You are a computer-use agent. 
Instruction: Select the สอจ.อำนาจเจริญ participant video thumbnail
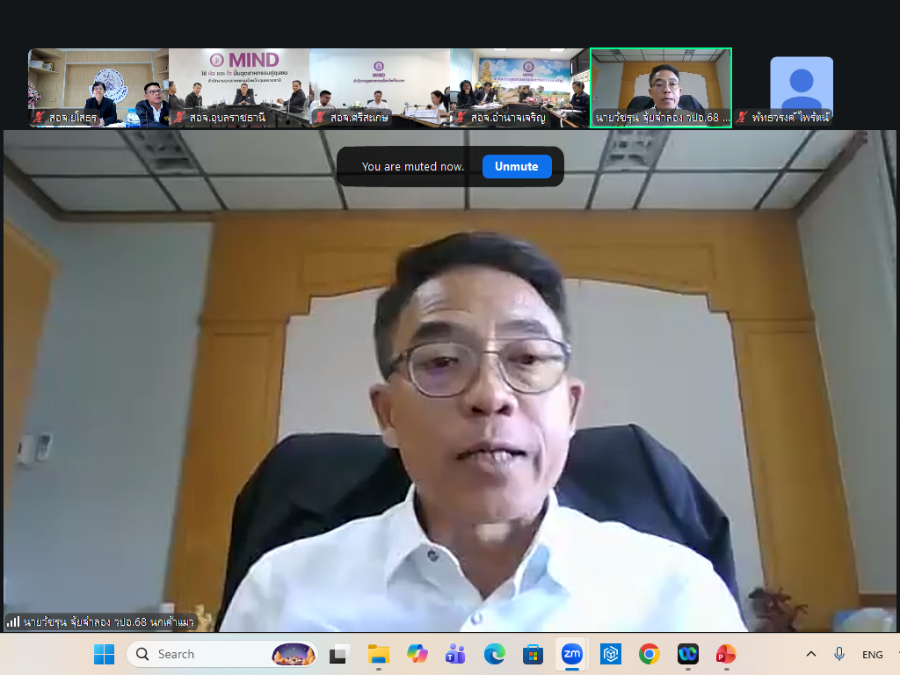click(520, 88)
